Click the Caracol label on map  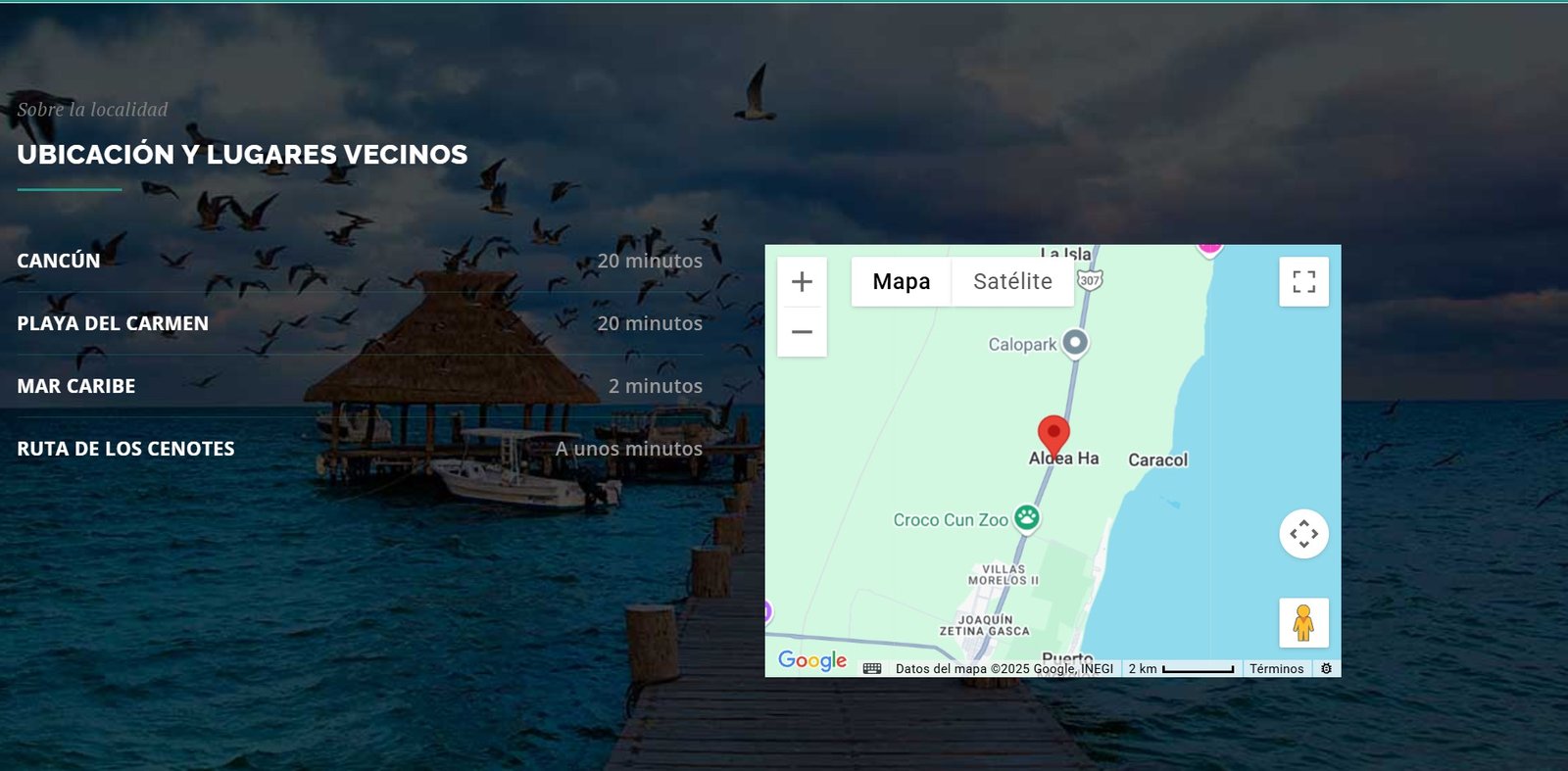[1157, 460]
